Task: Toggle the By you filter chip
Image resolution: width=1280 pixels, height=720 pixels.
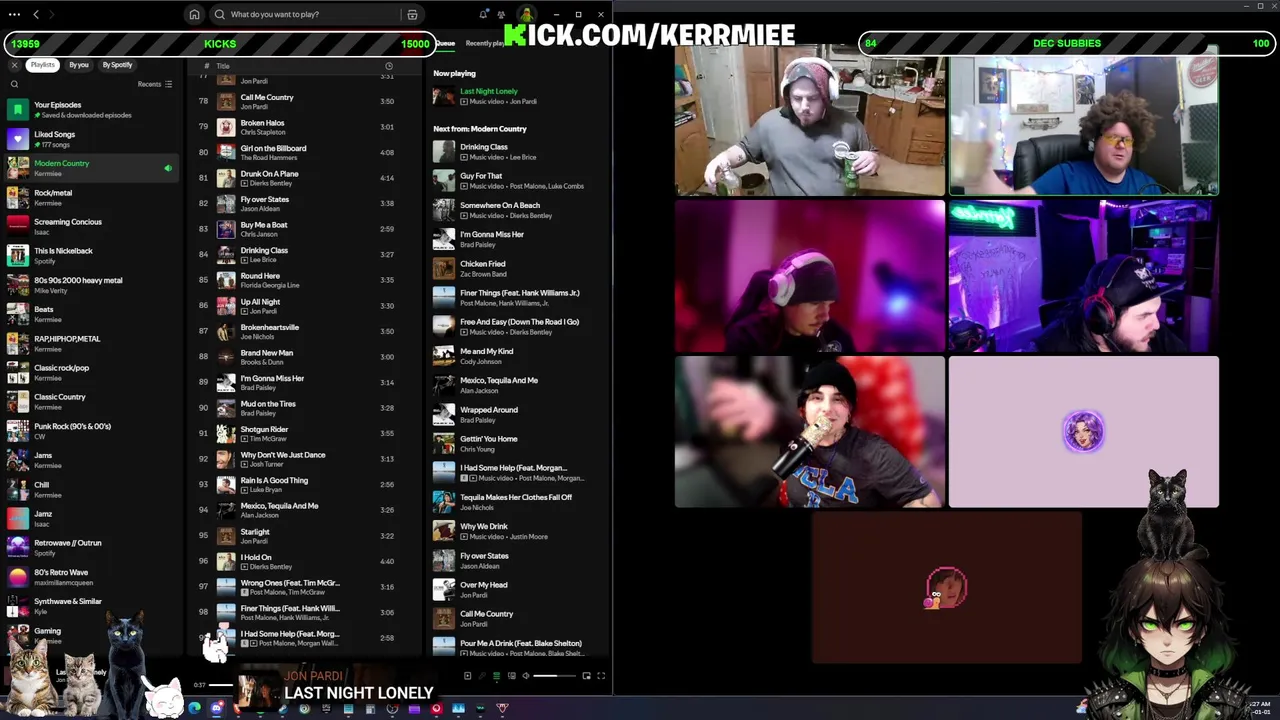Action: pos(79,65)
